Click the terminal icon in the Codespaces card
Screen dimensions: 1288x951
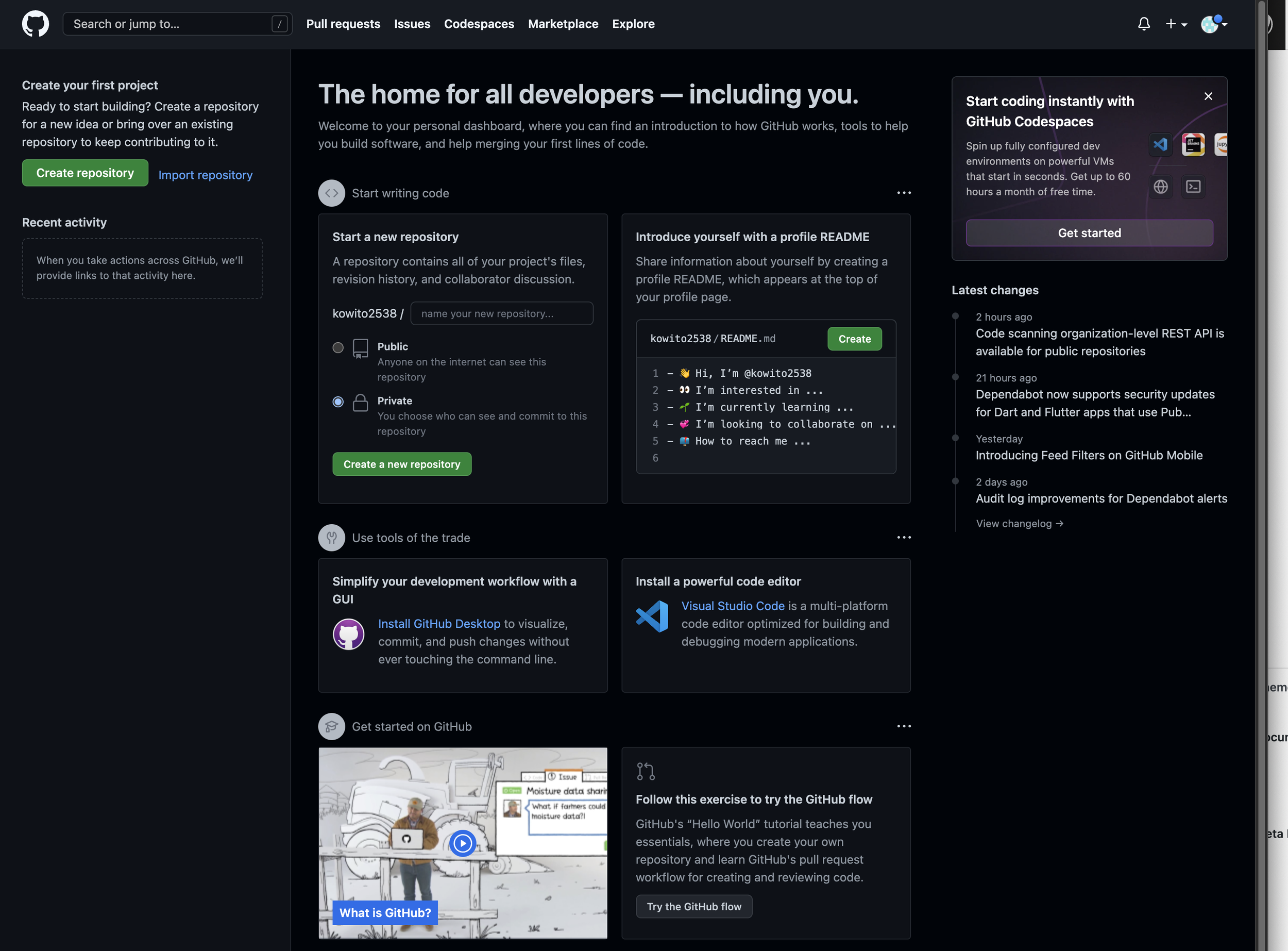[x=1193, y=187]
